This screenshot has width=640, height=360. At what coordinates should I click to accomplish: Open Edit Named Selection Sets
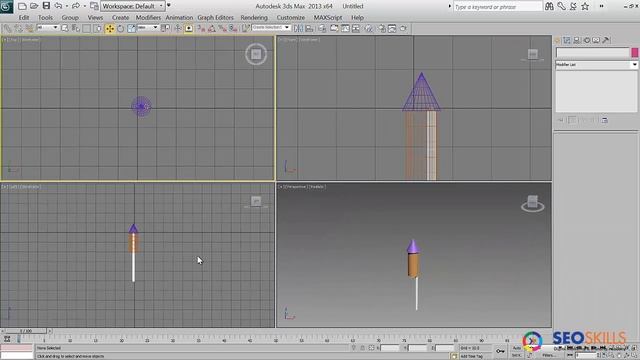(x=246, y=28)
